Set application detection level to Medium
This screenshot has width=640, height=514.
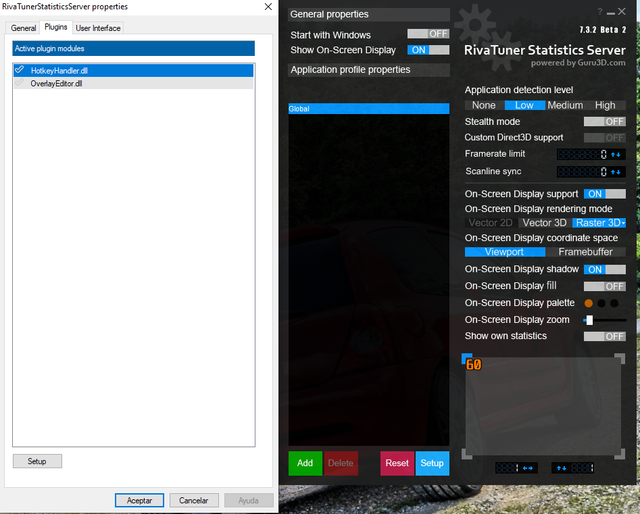coord(565,105)
